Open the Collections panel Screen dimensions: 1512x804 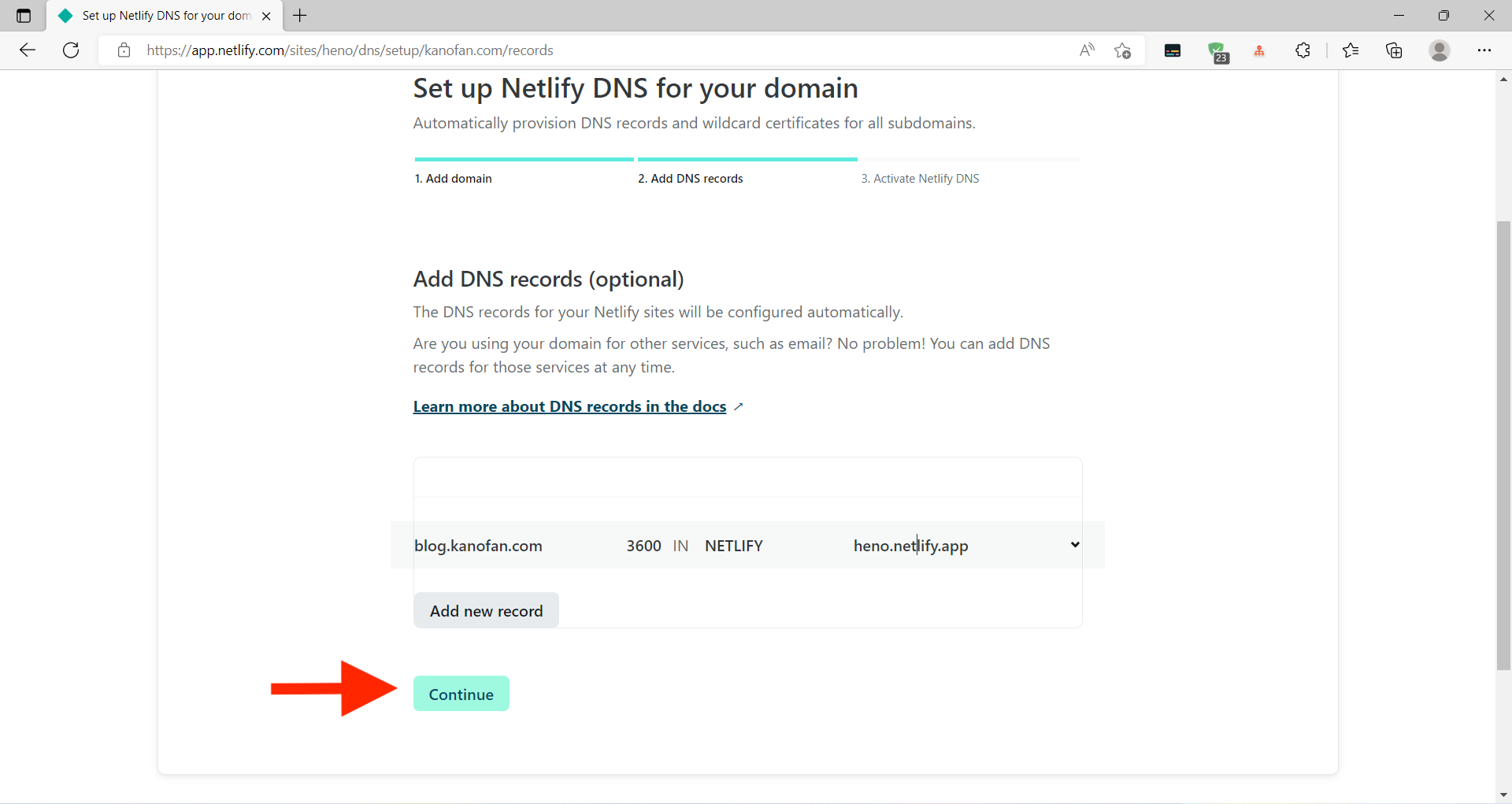pos(1394,50)
